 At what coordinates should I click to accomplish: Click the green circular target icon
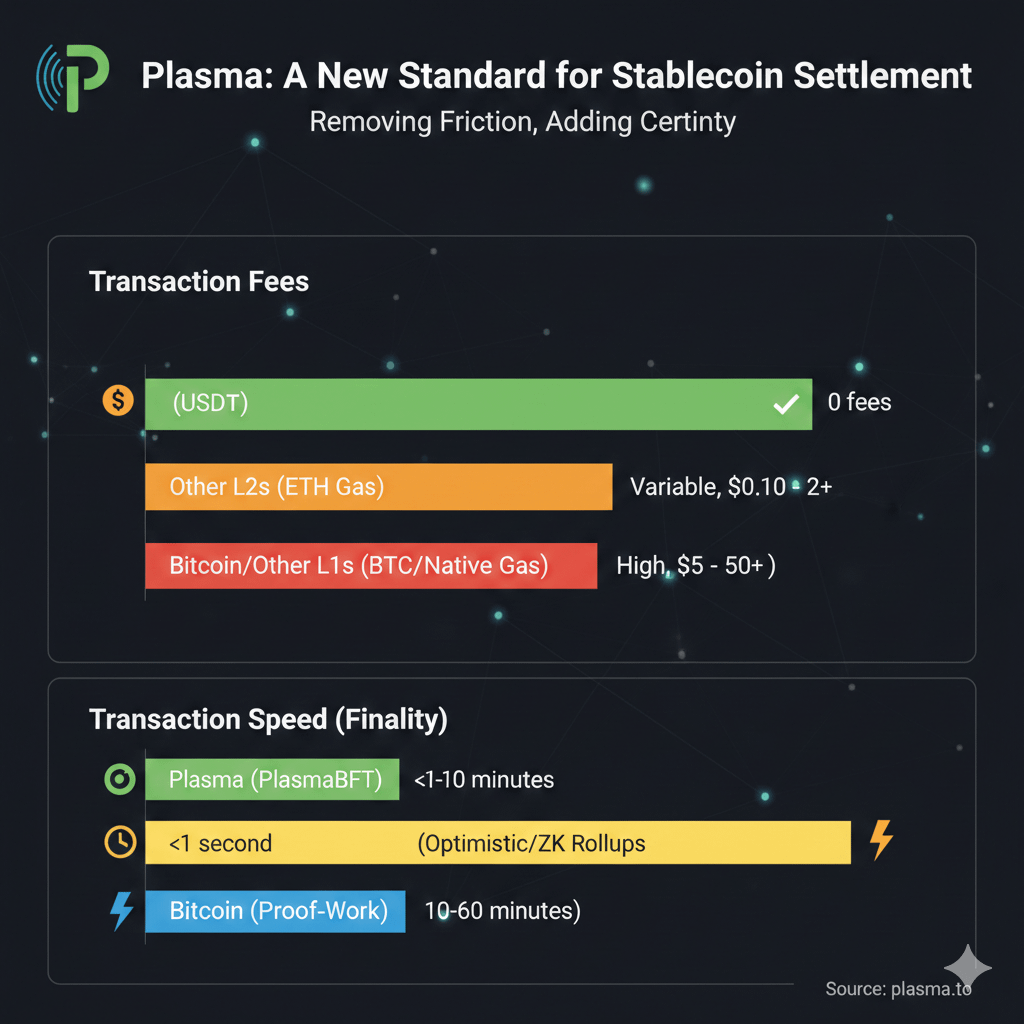[119, 780]
